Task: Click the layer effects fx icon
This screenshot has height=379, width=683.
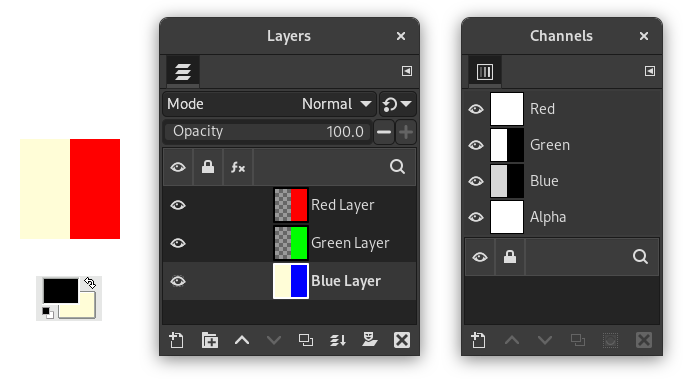Action: pos(238,167)
